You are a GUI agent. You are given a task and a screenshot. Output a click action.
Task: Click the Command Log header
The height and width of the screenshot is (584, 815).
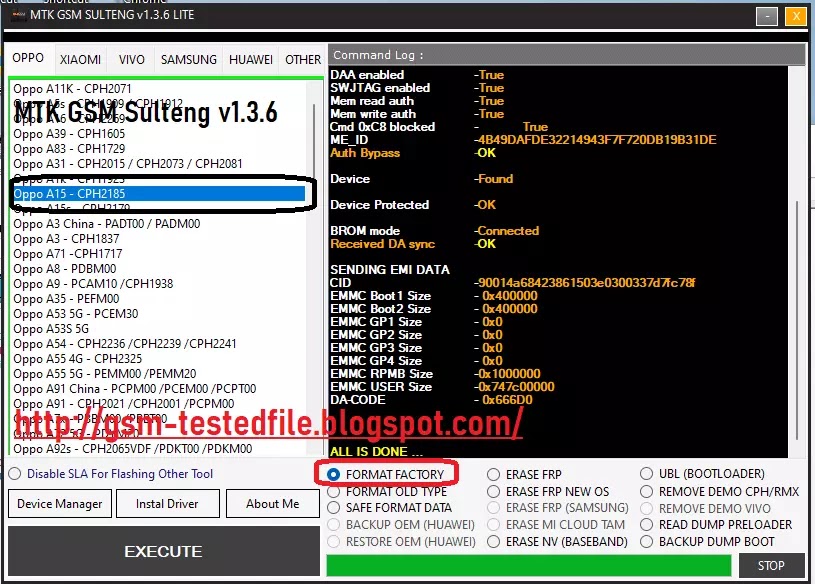pyautogui.click(x=567, y=55)
